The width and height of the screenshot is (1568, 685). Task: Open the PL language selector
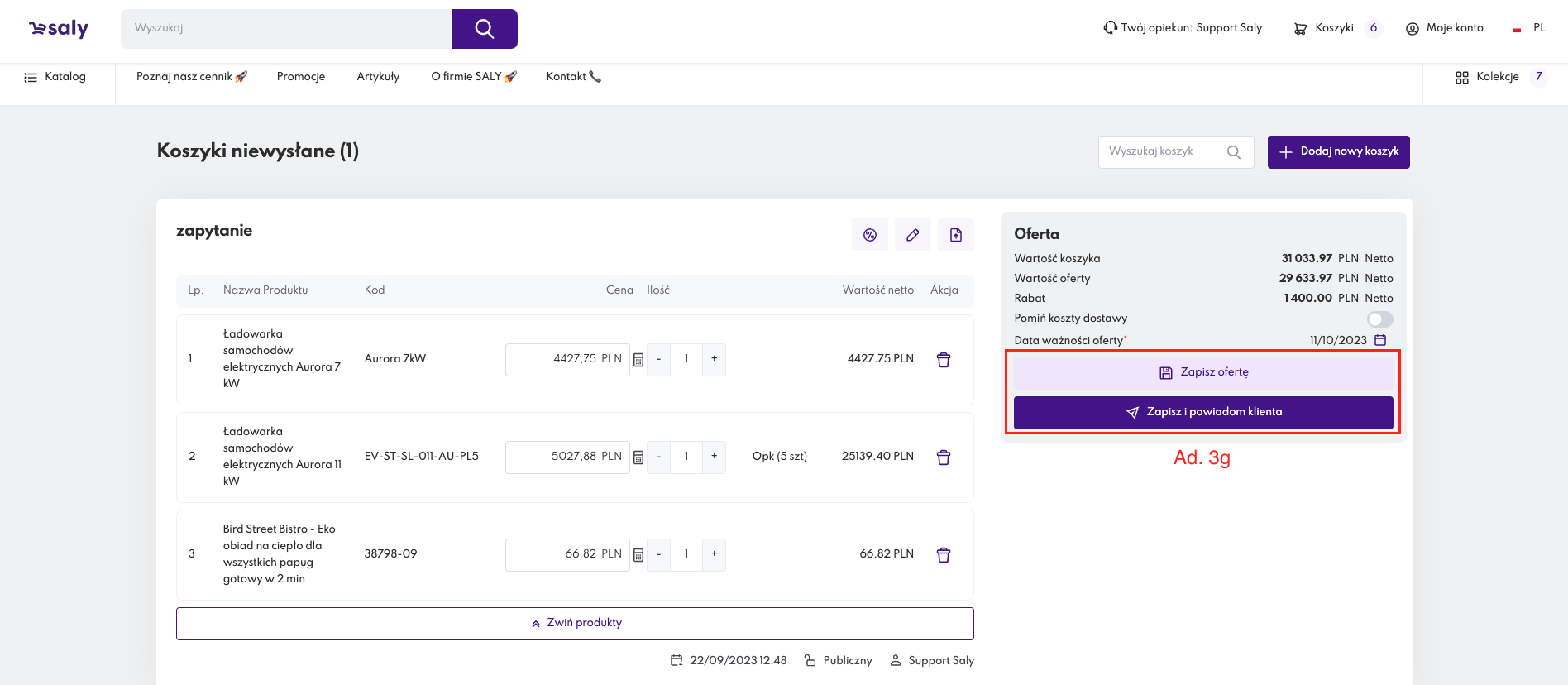(x=1529, y=28)
